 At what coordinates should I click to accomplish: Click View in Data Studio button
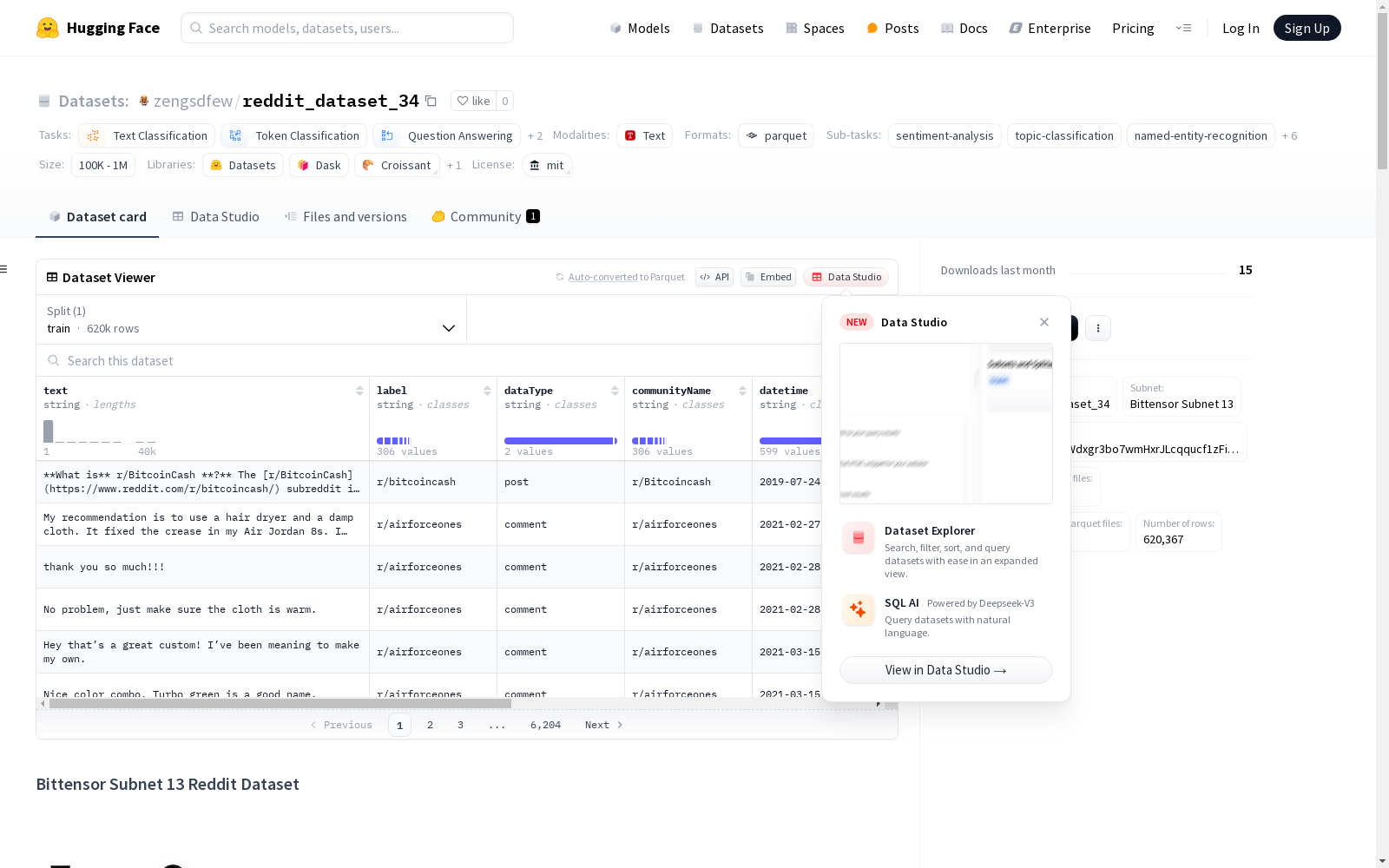pyautogui.click(x=946, y=670)
